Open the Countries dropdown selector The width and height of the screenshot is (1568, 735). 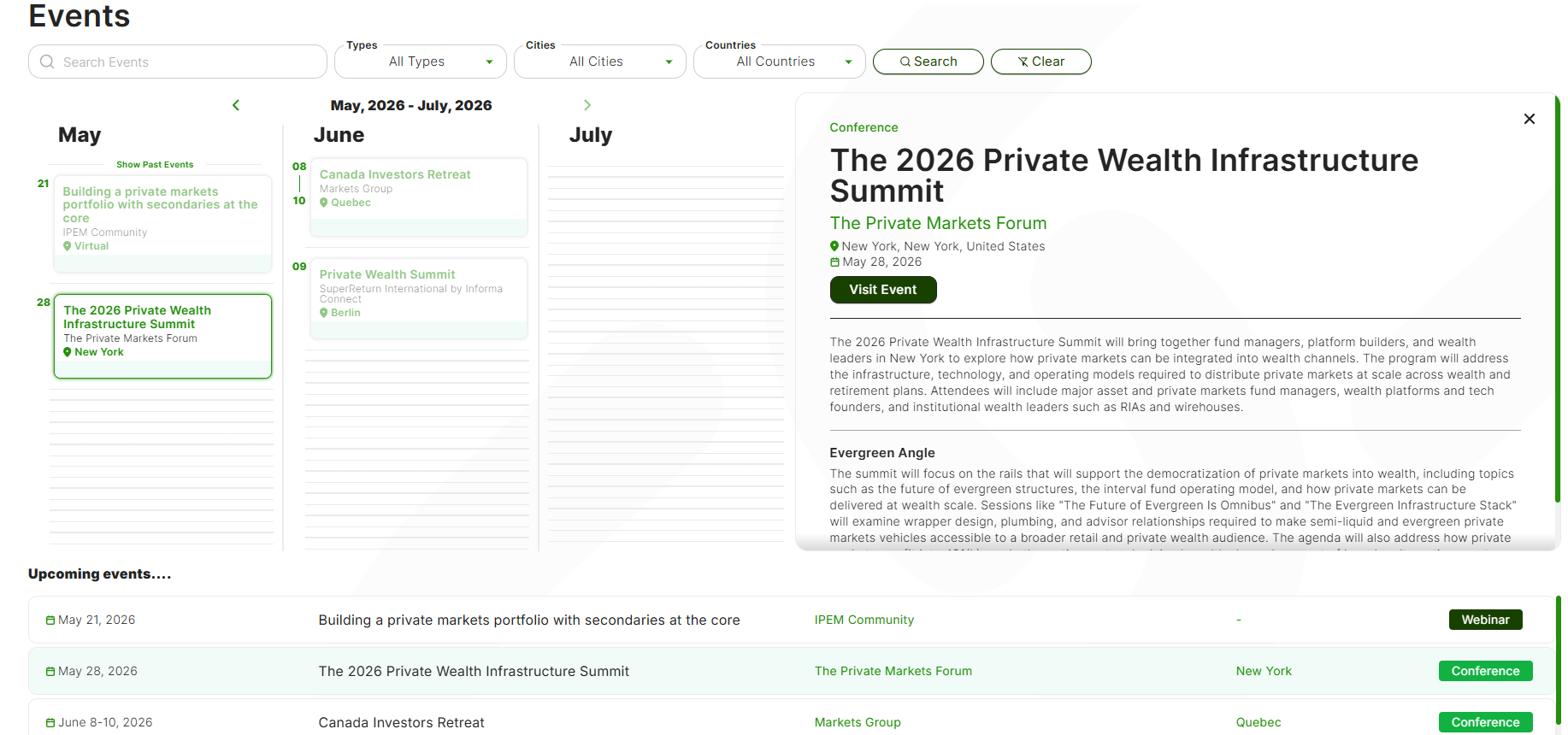pos(780,62)
